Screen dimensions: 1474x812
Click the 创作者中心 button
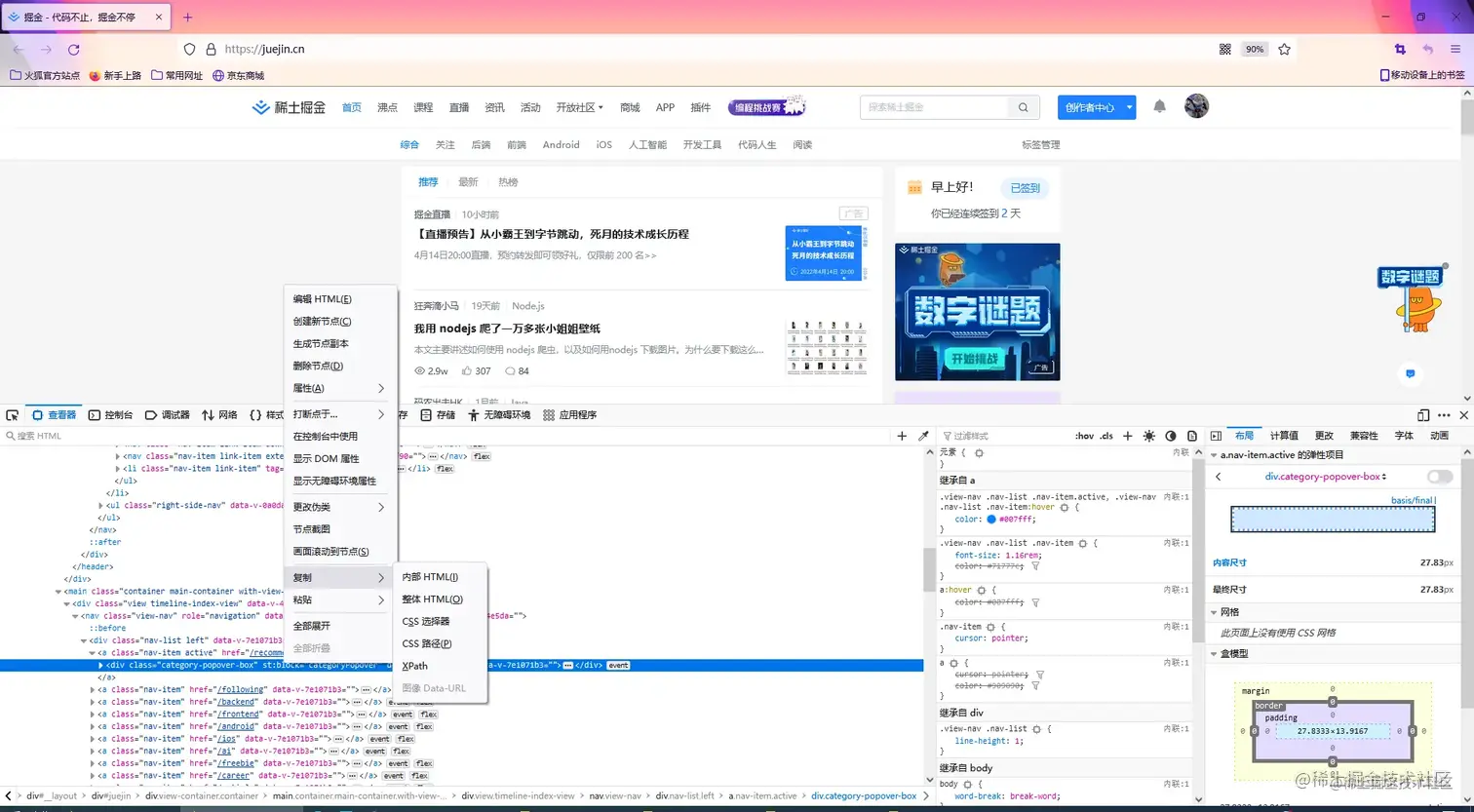[1091, 107]
